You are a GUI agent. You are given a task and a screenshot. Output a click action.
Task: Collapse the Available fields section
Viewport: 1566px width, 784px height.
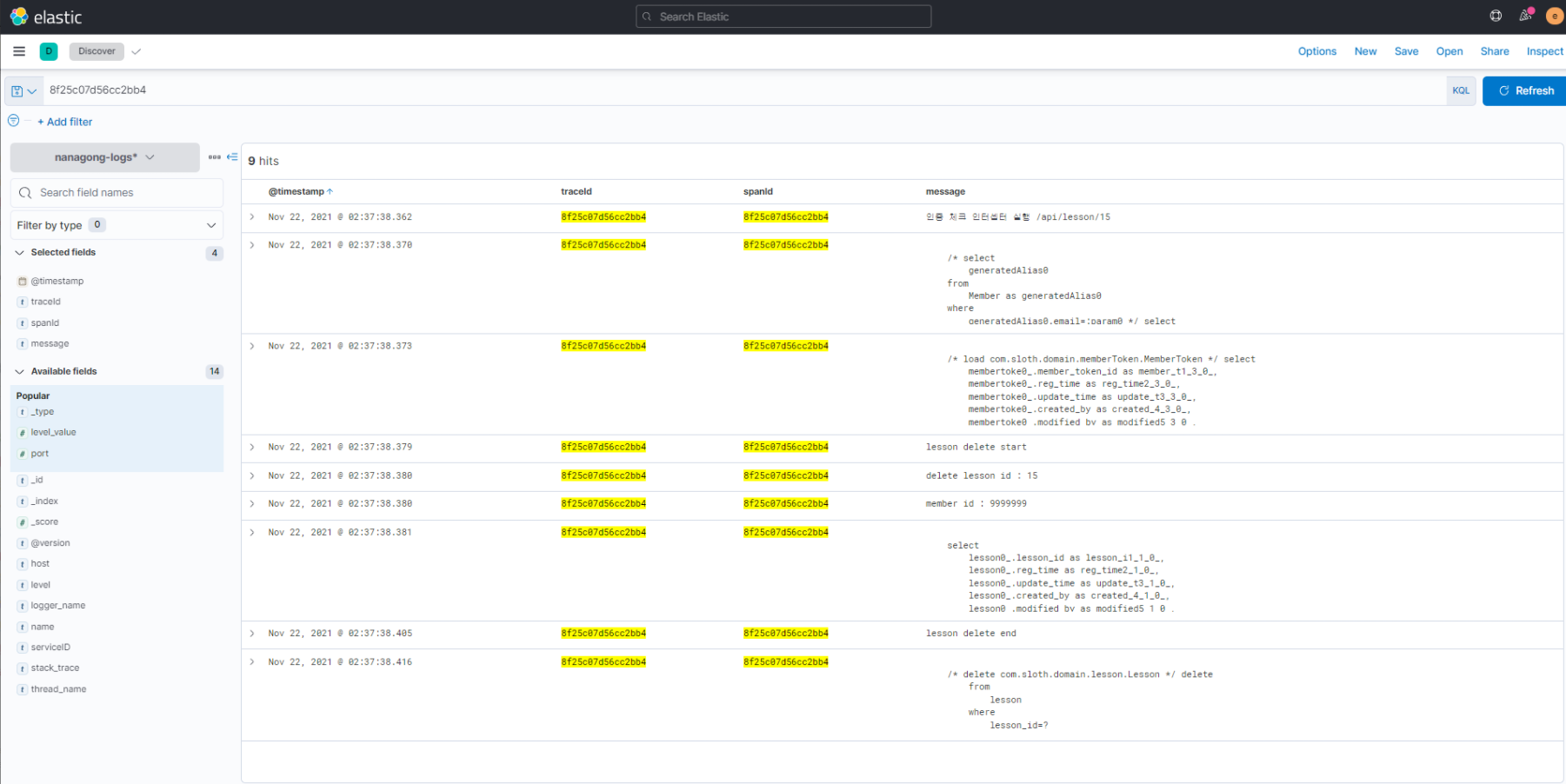click(19, 371)
